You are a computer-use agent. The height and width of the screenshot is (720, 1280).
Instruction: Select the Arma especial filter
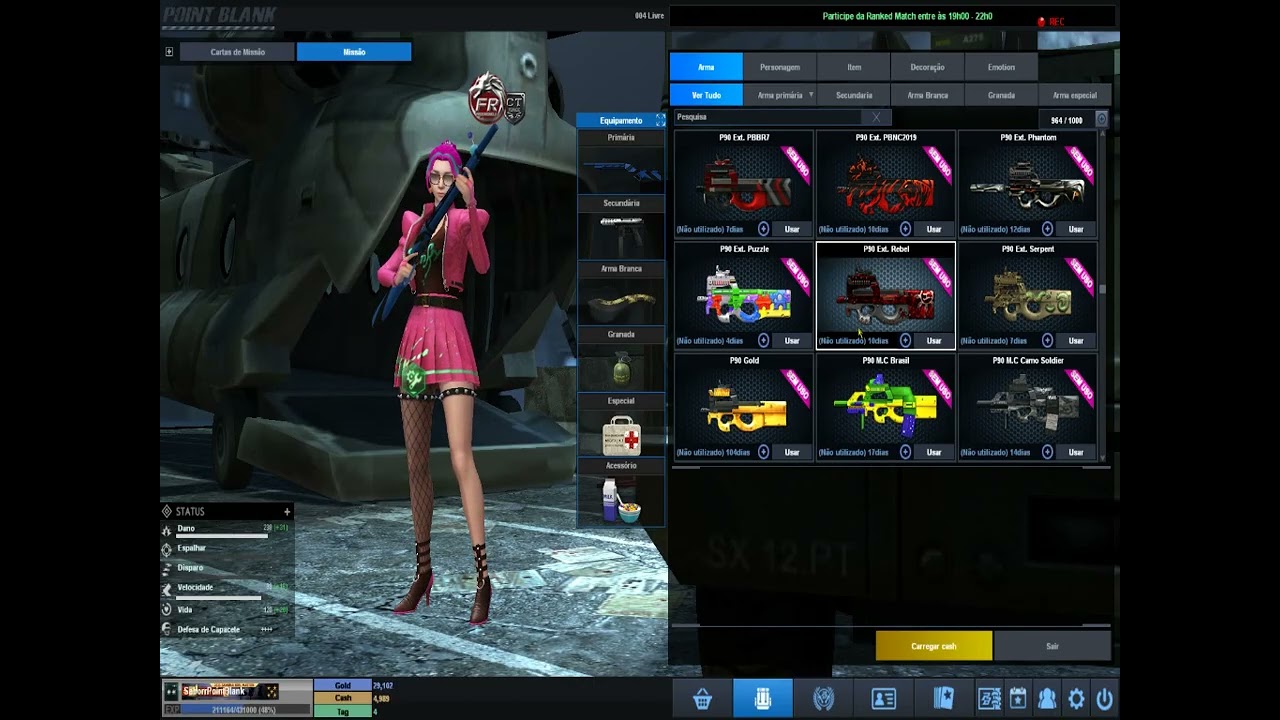1075,95
